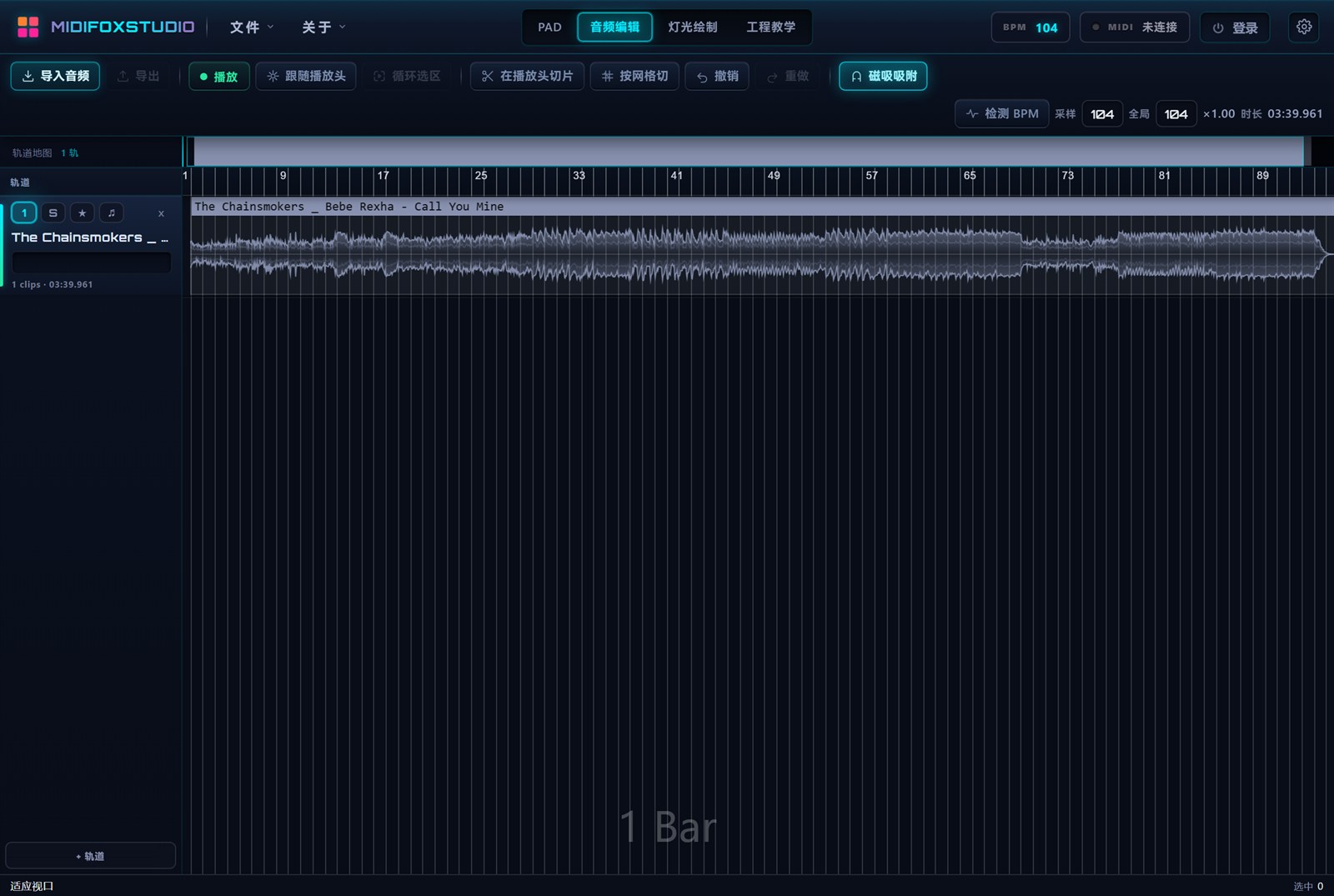Click the 登录 login button

click(1235, 28)
